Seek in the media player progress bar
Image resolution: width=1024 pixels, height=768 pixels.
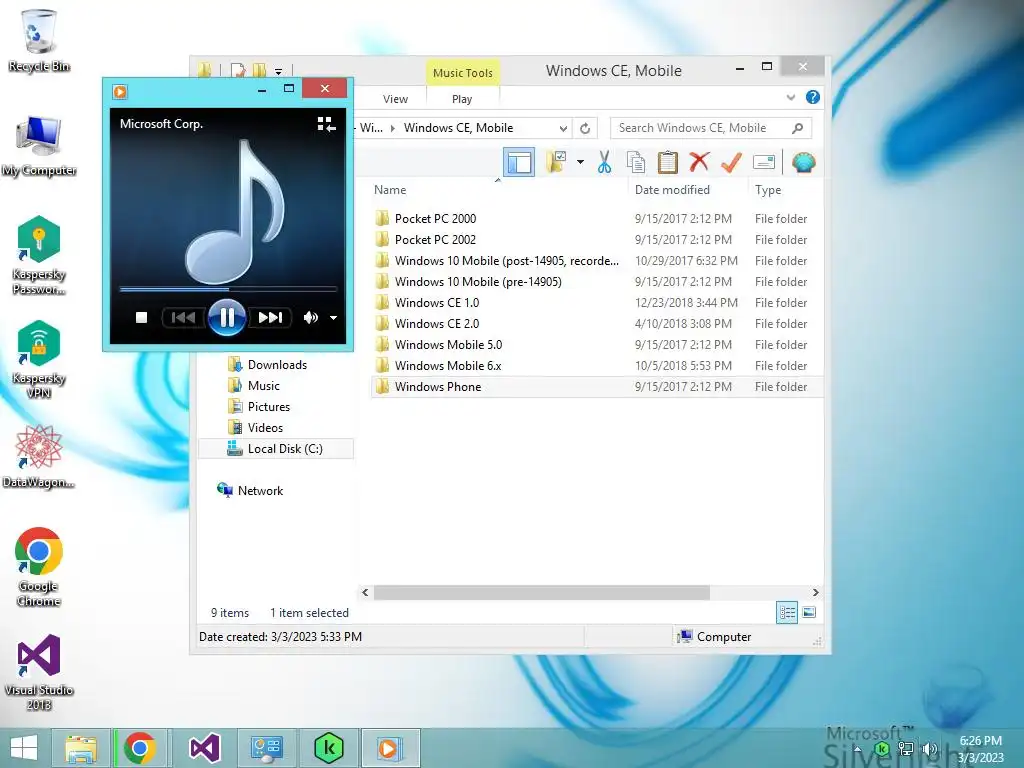pyautogui.click(x=228, y=288)
